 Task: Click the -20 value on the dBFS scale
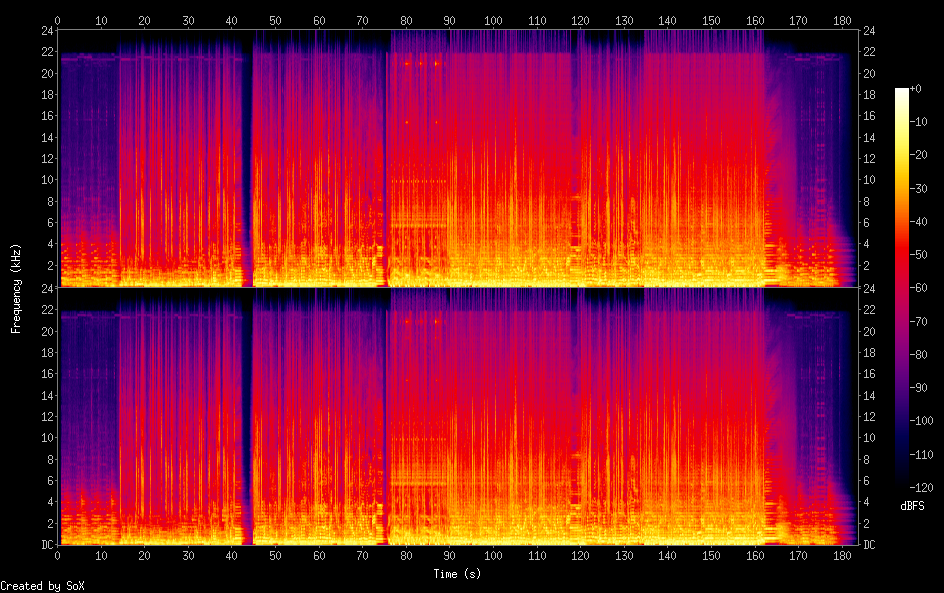[x=918, y=155]
